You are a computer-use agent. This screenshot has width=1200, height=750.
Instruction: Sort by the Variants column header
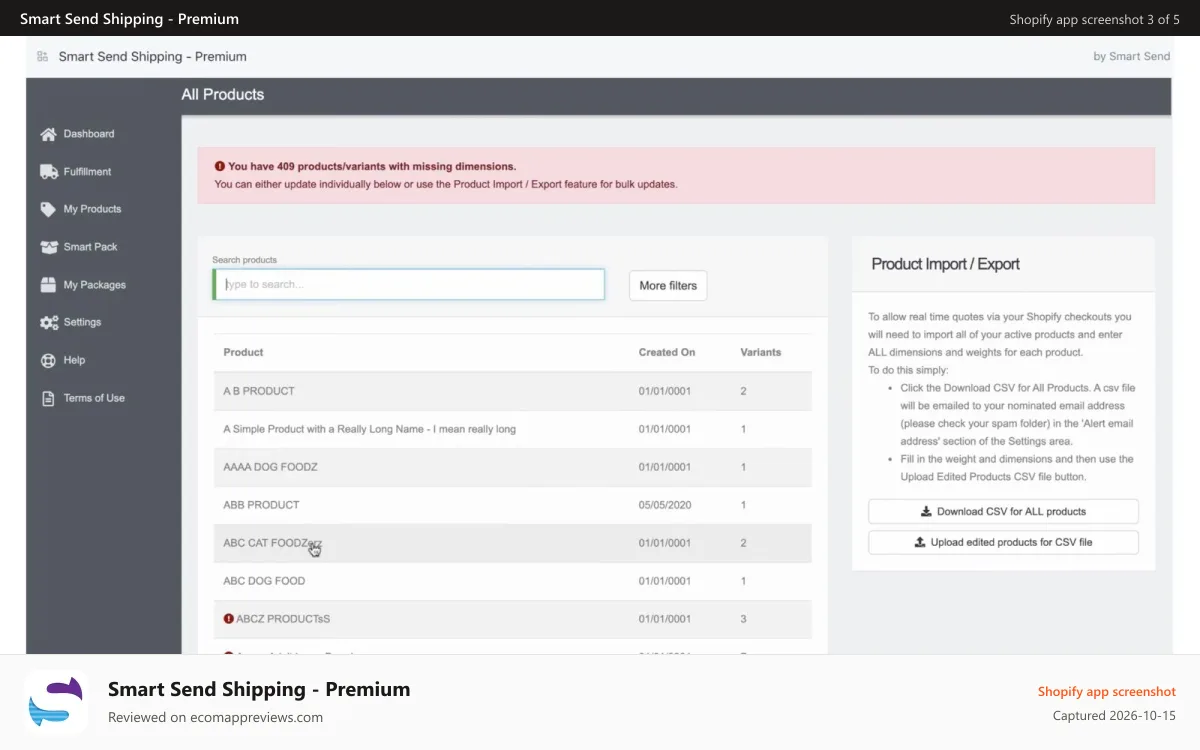click(x=760, y=352)
